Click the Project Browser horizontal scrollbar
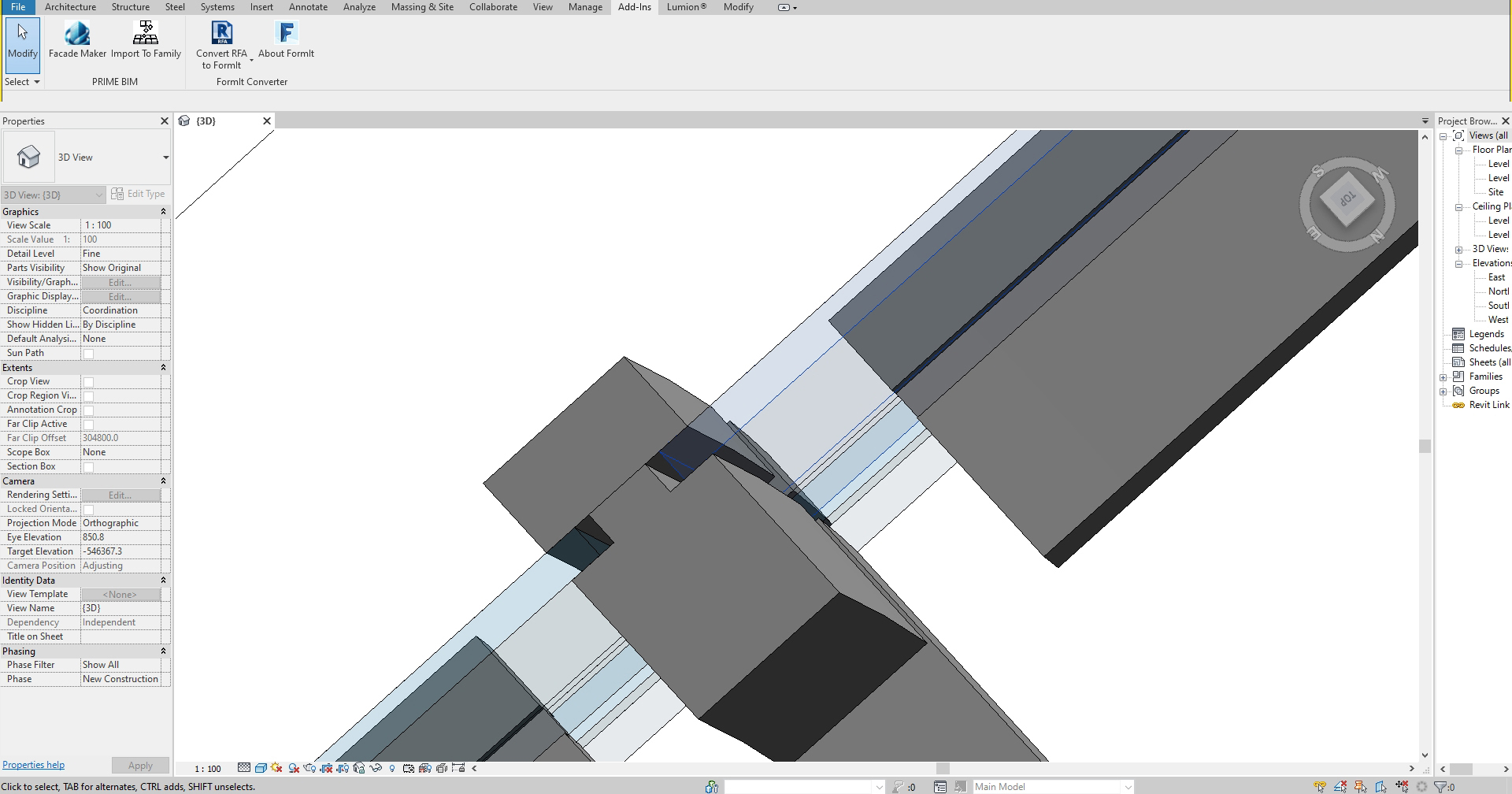Image resolution: width=1512 pixels, height=794 pixels. click(x=1462, y=769)
